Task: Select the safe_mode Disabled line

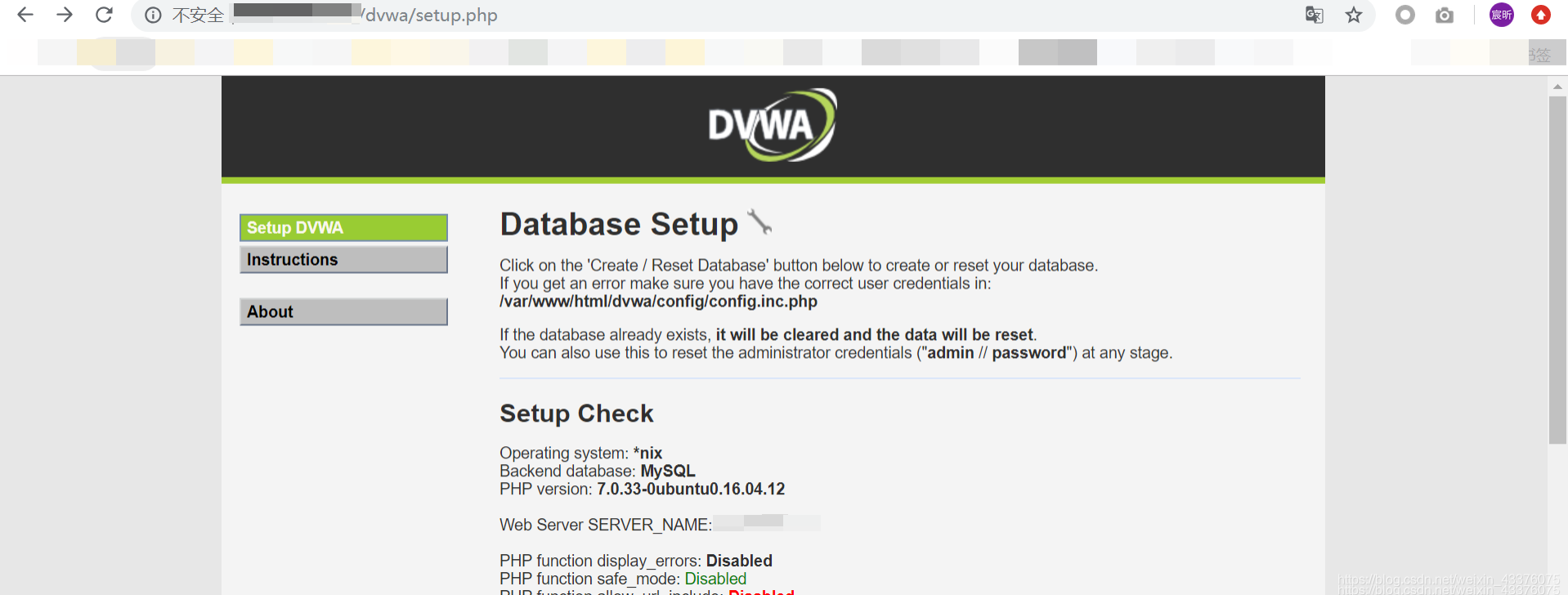Action: pos(623,579)
